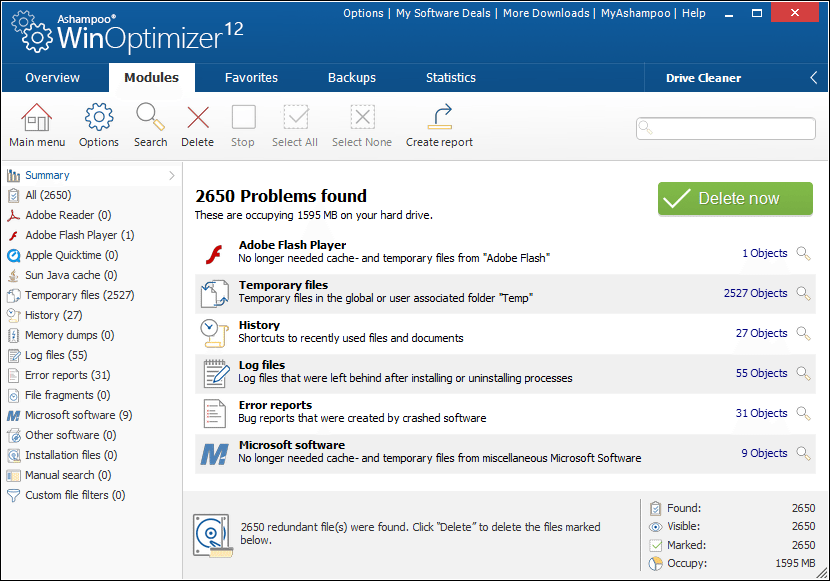Open the 31 Objects link
830x581 pixels.
pos(761,413)
